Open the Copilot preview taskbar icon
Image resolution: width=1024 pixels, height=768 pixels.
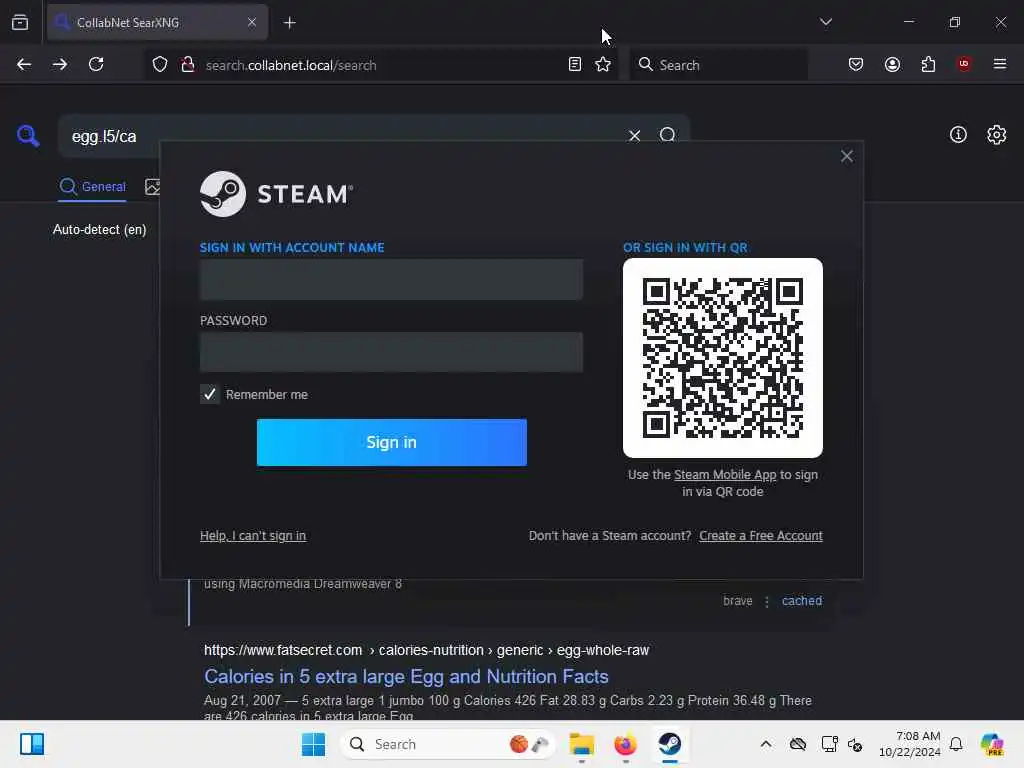992,744
